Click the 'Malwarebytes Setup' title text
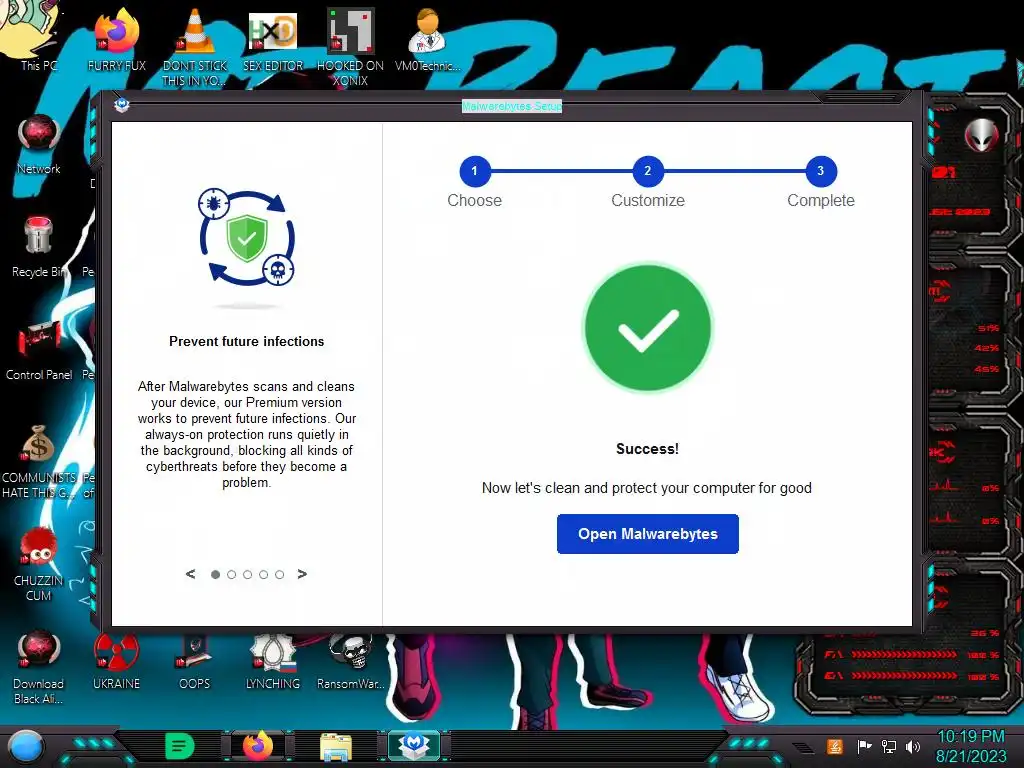1024x768 pixels. [x=511, y=106]
